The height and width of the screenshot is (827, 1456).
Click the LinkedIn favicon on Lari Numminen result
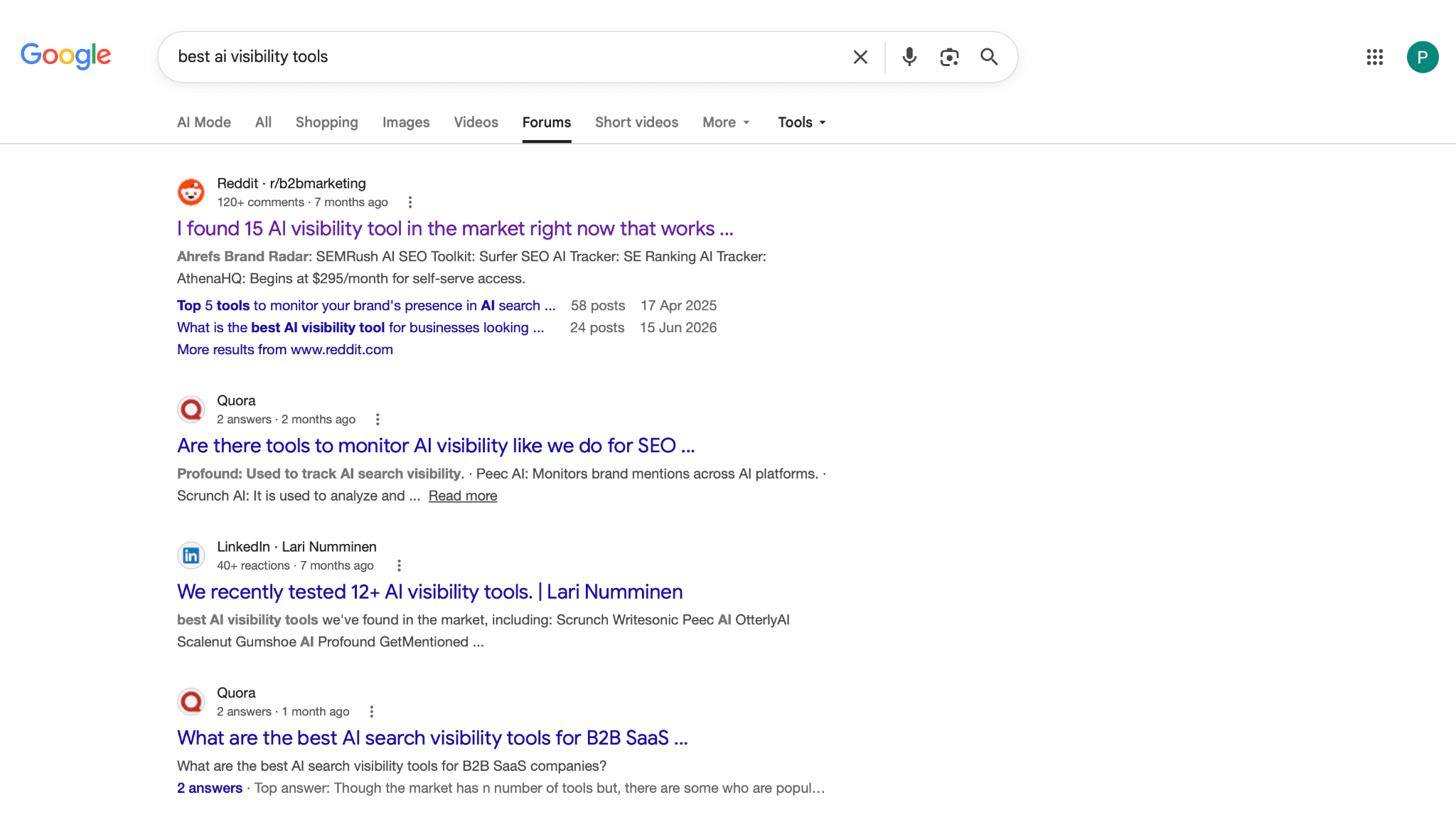pyautogui.click(x=191, y=555)
